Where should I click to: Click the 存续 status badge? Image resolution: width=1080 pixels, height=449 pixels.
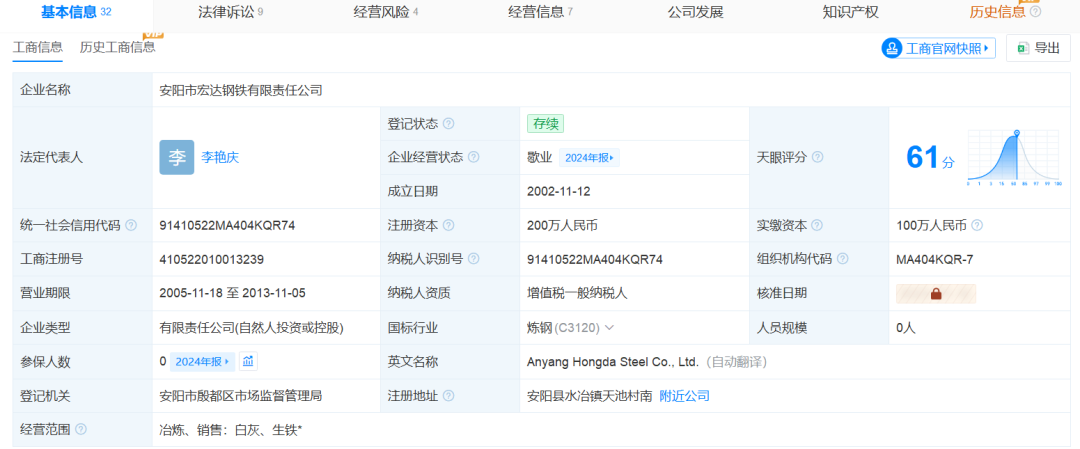click(546, 124)
